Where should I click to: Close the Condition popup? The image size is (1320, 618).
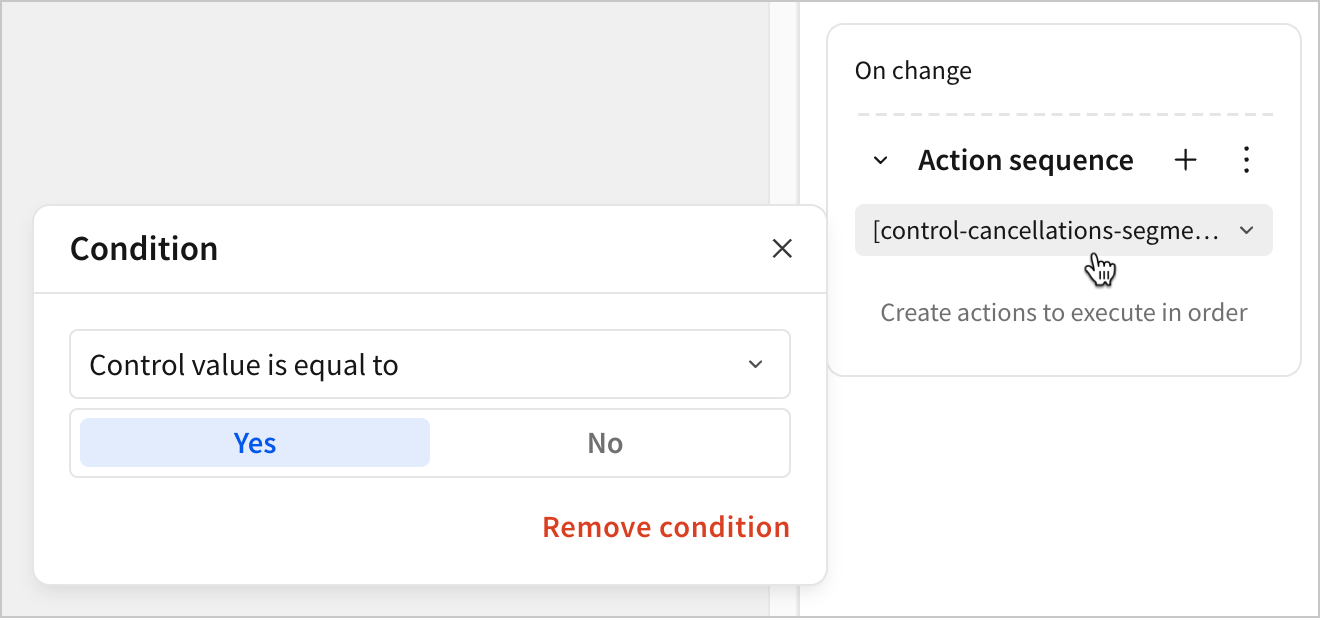(782, 249)
